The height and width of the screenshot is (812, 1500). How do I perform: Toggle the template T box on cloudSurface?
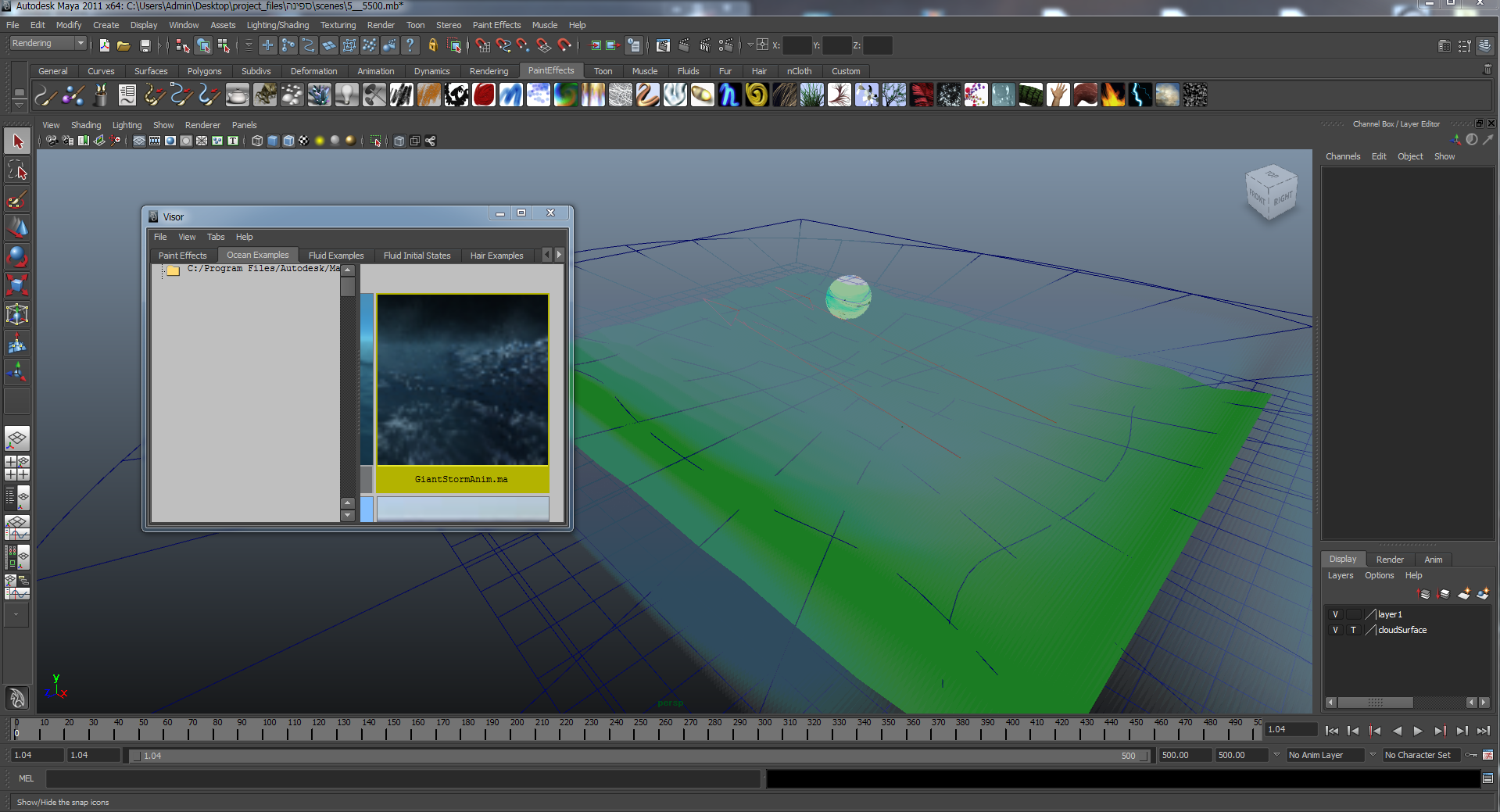(x=1353, y=630)
